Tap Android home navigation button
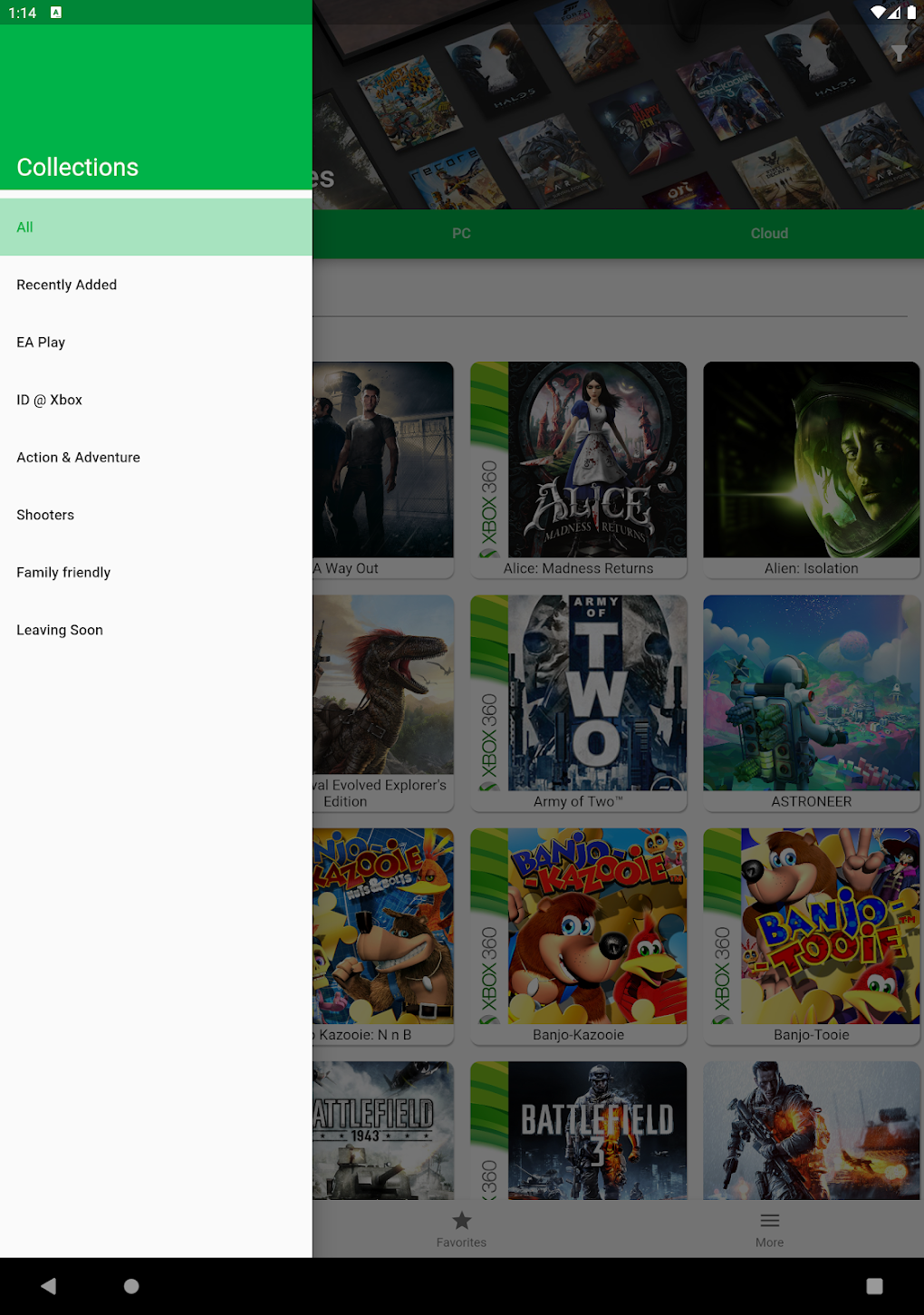Screen dimensions: 924x1315 131,1286
